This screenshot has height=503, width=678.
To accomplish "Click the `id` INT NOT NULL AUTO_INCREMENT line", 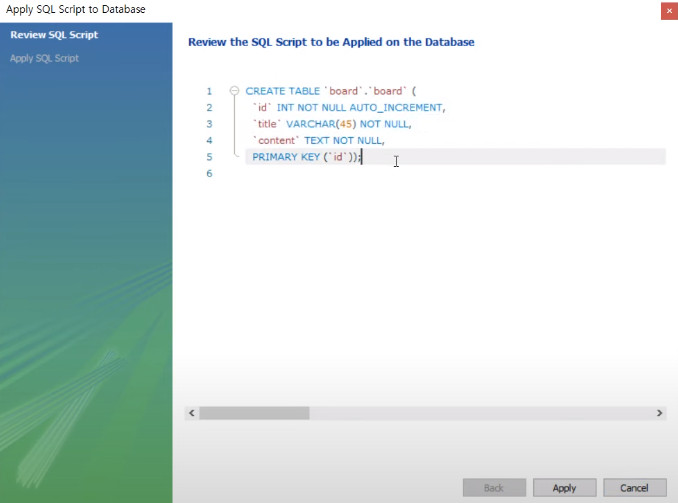I will [349, 107].
